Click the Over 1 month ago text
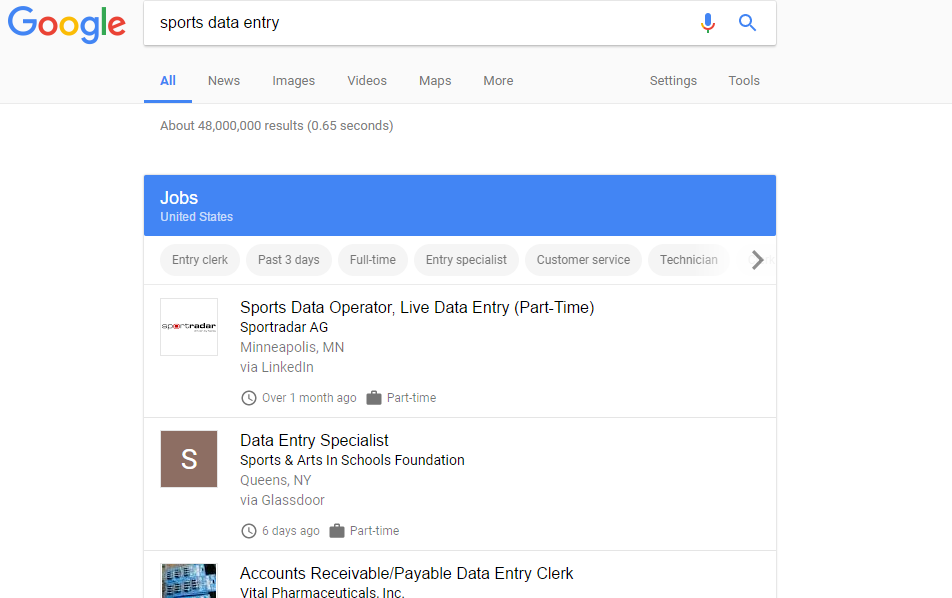Screen dimensions: 952x598 (309, 398)
